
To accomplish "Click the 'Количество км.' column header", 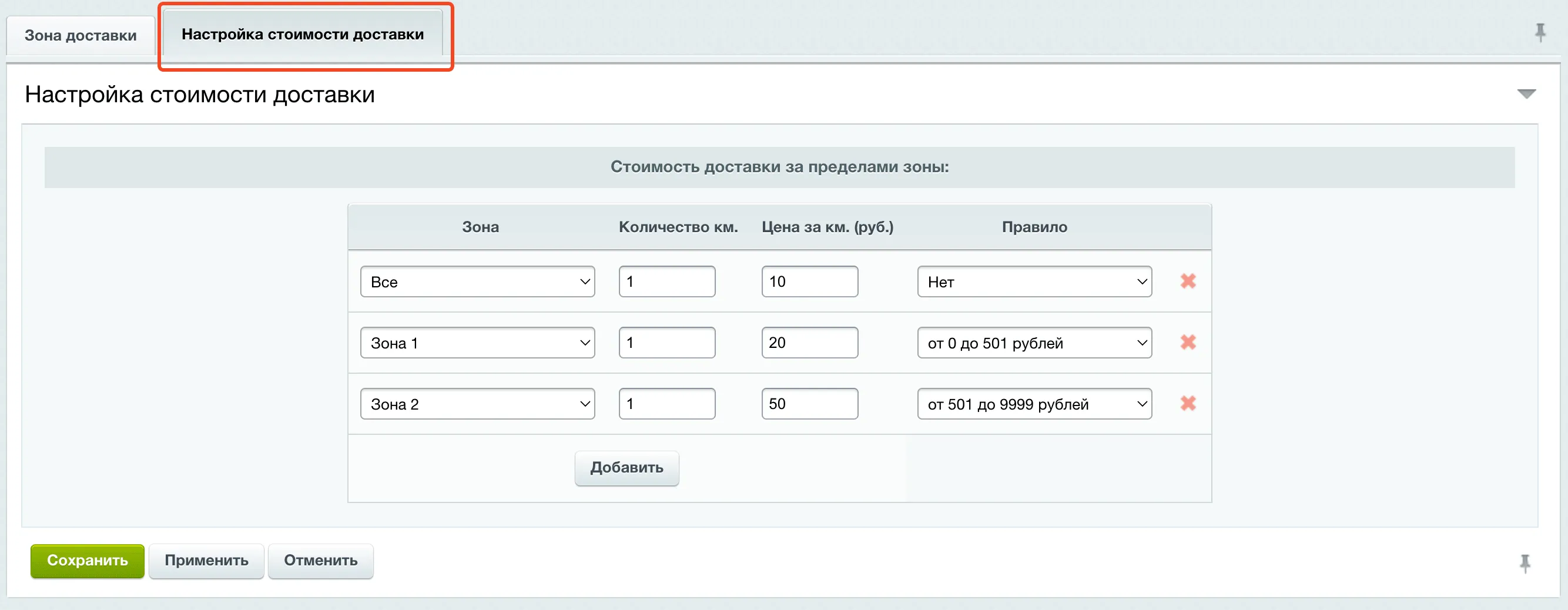I will coord(678,227).
